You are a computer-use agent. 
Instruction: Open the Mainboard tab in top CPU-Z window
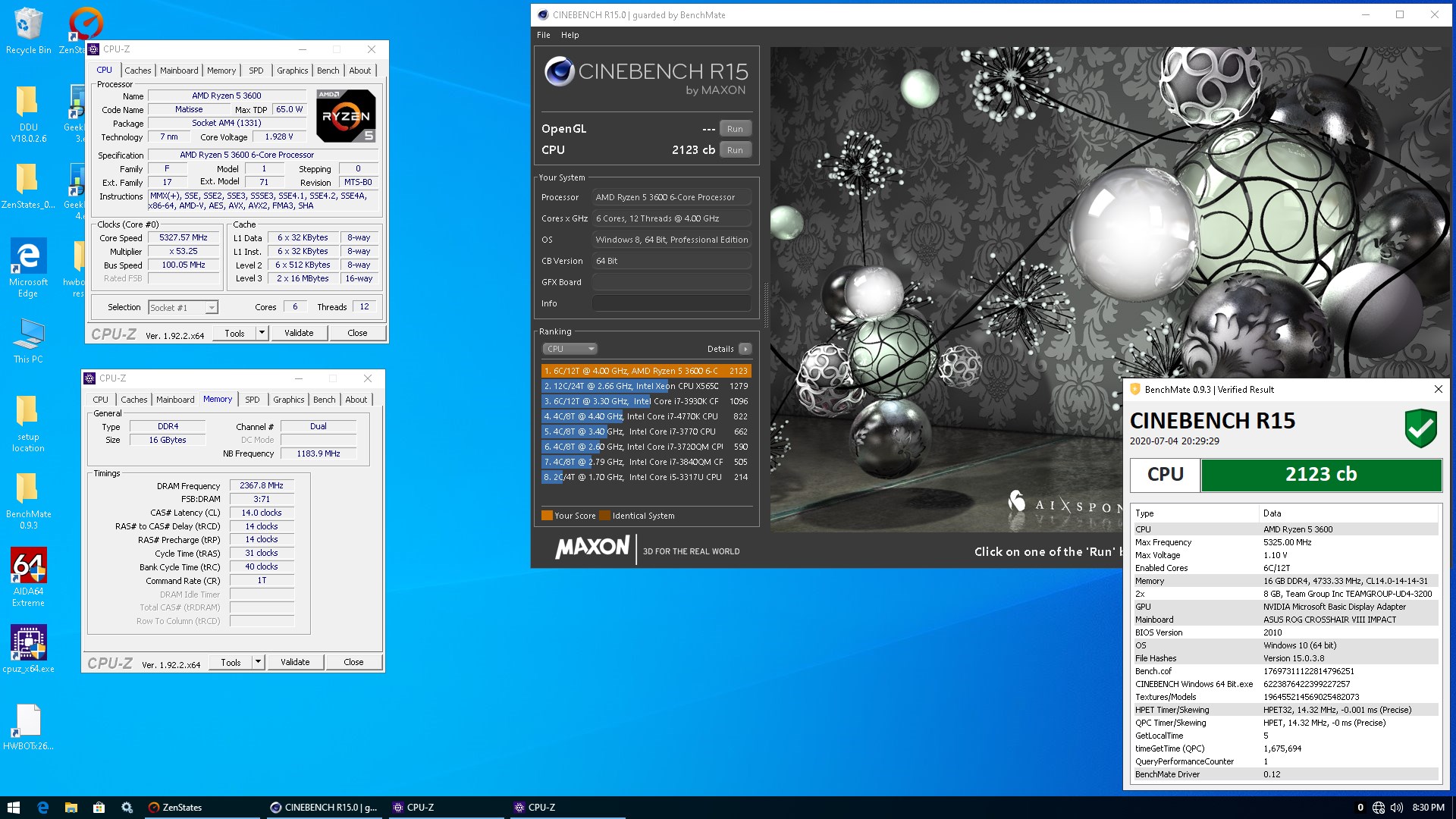[x=179, y=71]
